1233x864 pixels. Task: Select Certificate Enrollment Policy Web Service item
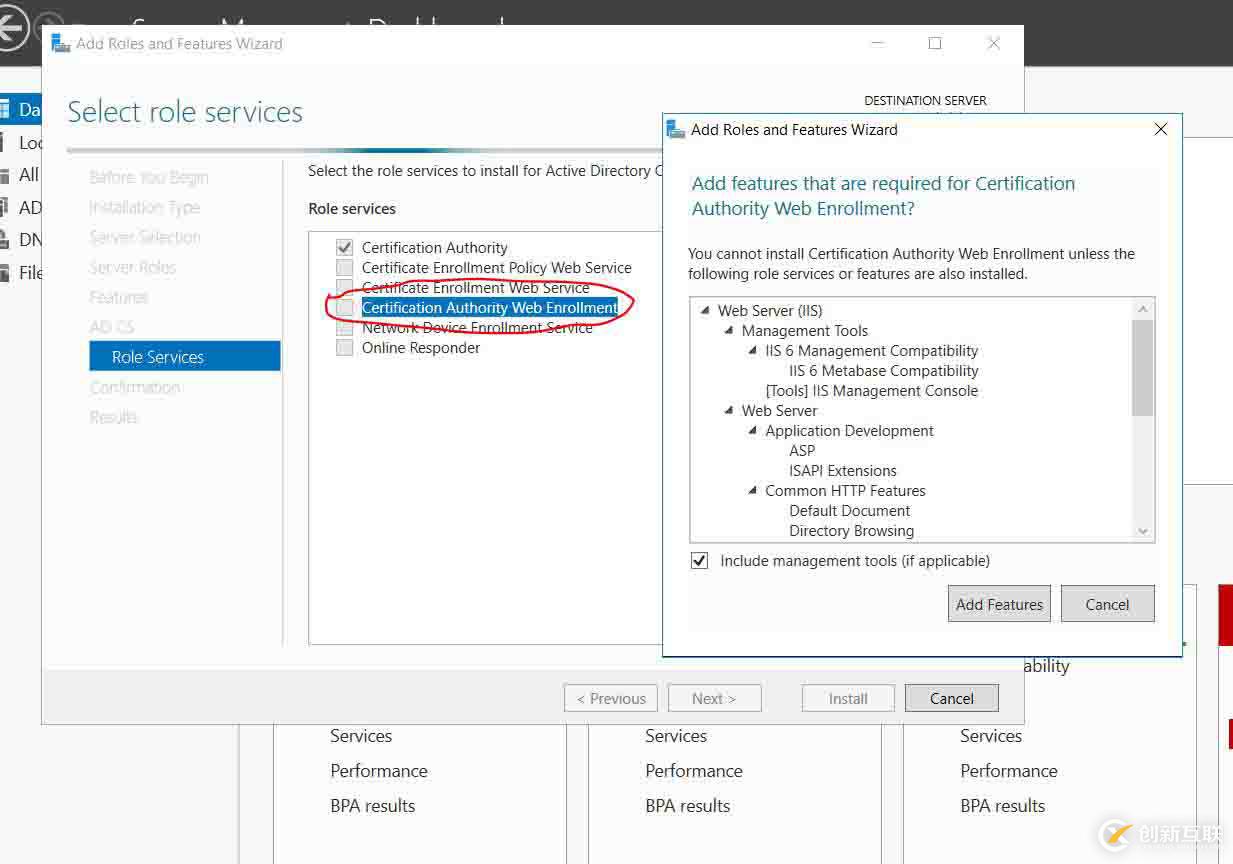coord(496,268)
